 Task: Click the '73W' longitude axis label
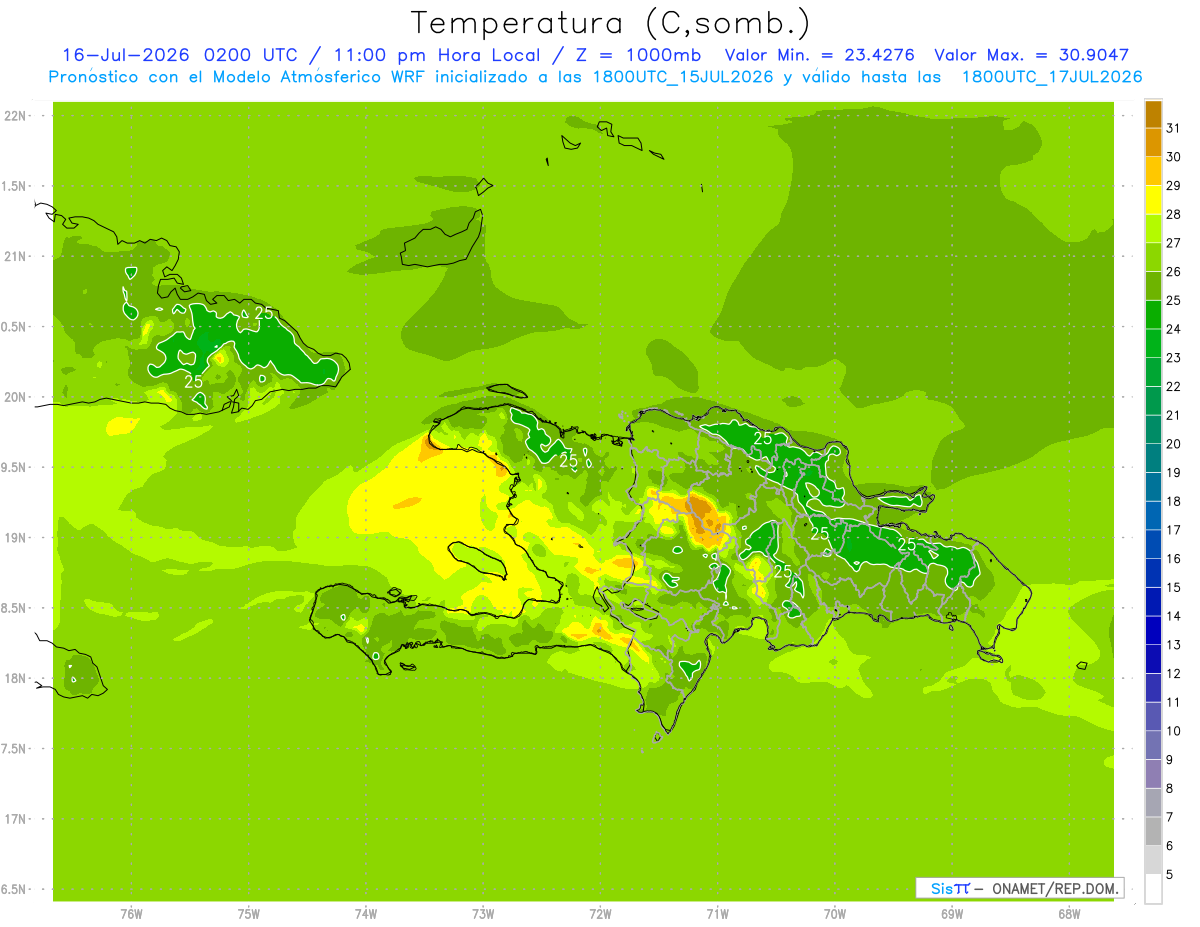click(x=483, y=914)
